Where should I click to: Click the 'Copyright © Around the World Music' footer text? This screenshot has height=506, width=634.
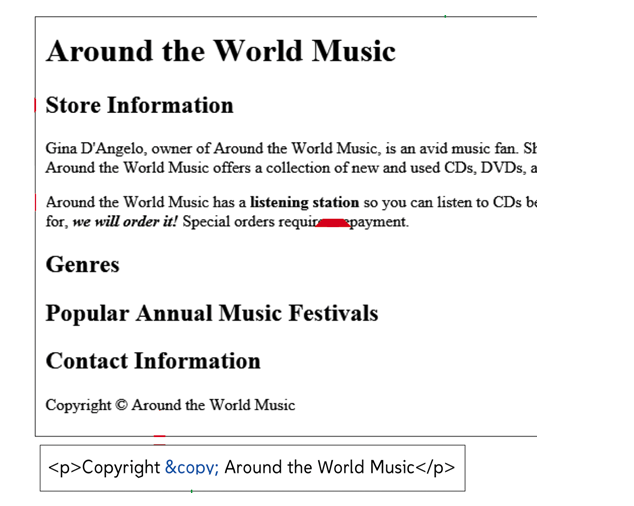point(170,405)
